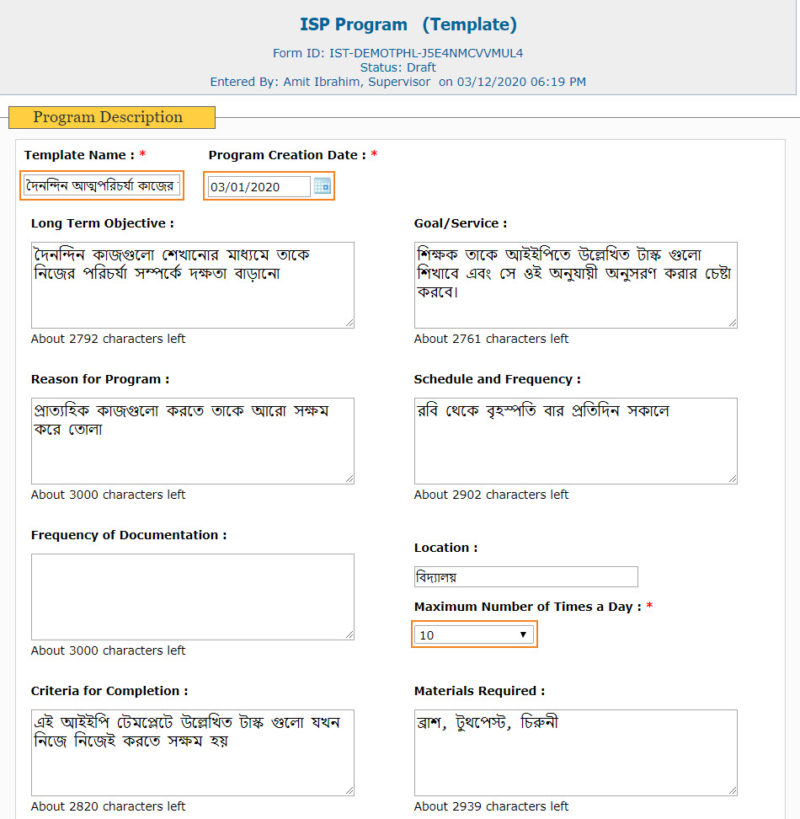The height and width of the screenshot is (819, 800).
Task: Click inside the Criteria for Completion textarea
Action: [x=192, y=753]
